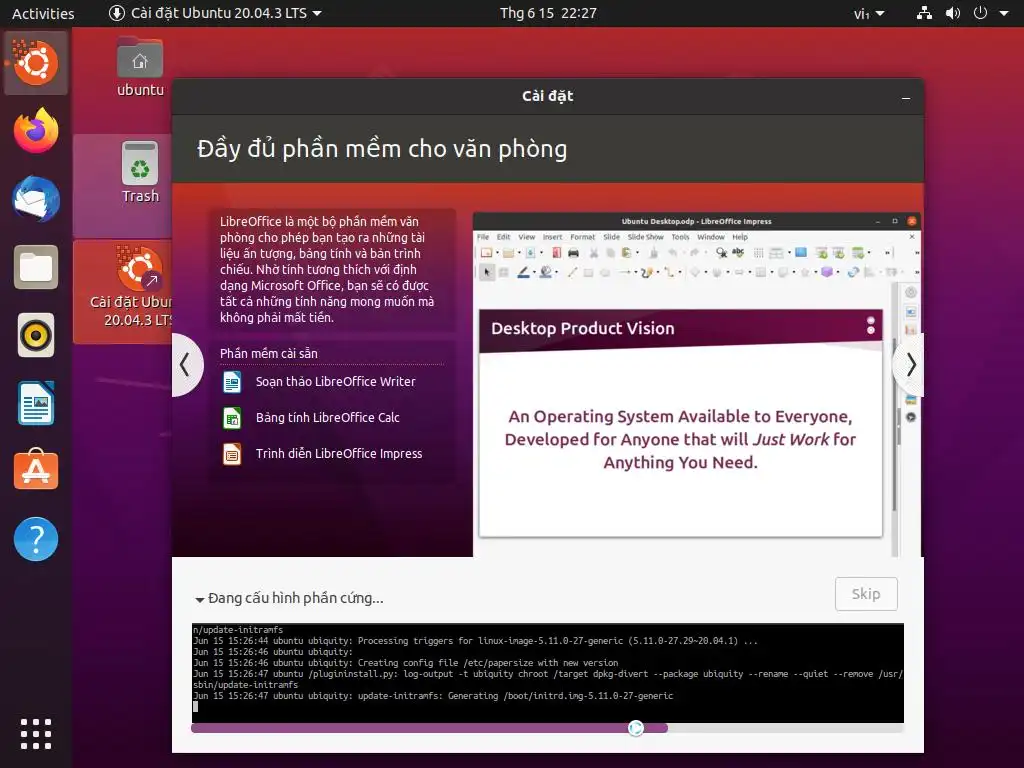Collapse the Đang cấu hình phần cứng details expander

tap(200, 599)
